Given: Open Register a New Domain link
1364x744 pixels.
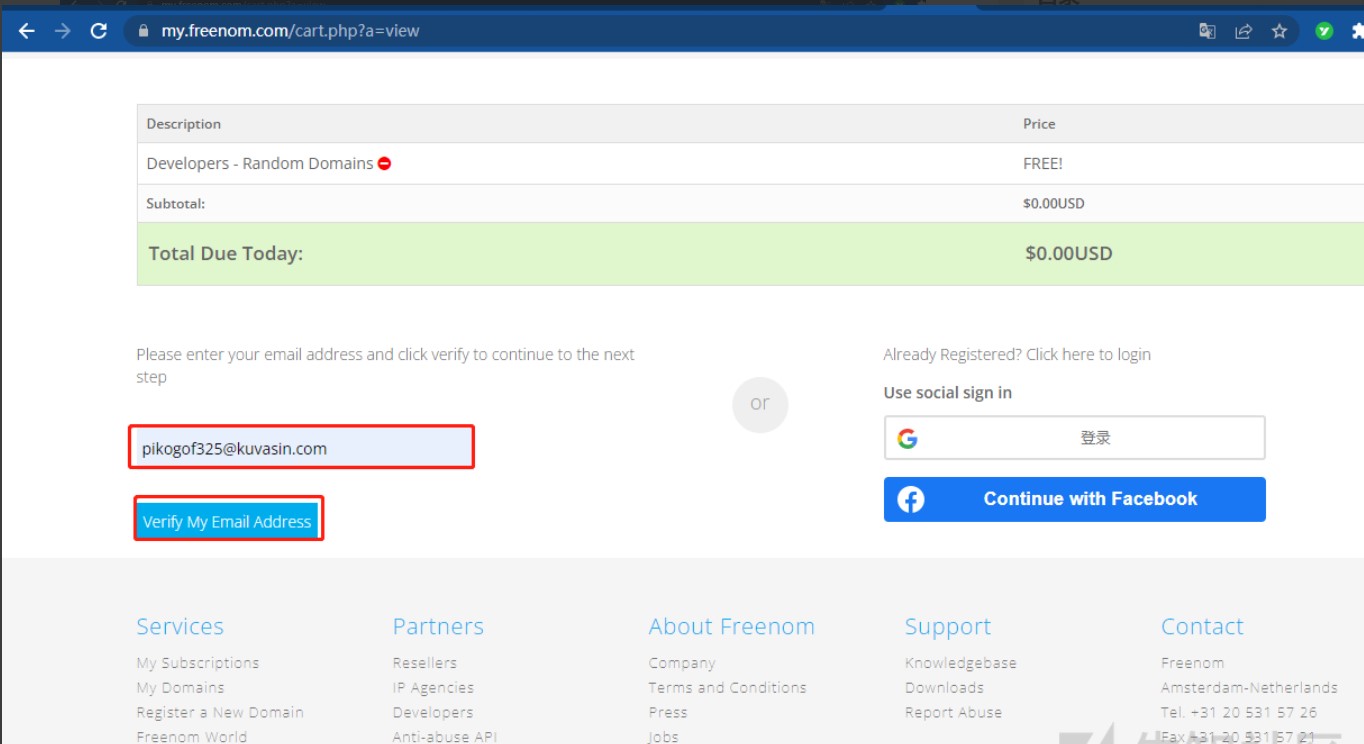Looking at the screenshot, I should 220,713.
